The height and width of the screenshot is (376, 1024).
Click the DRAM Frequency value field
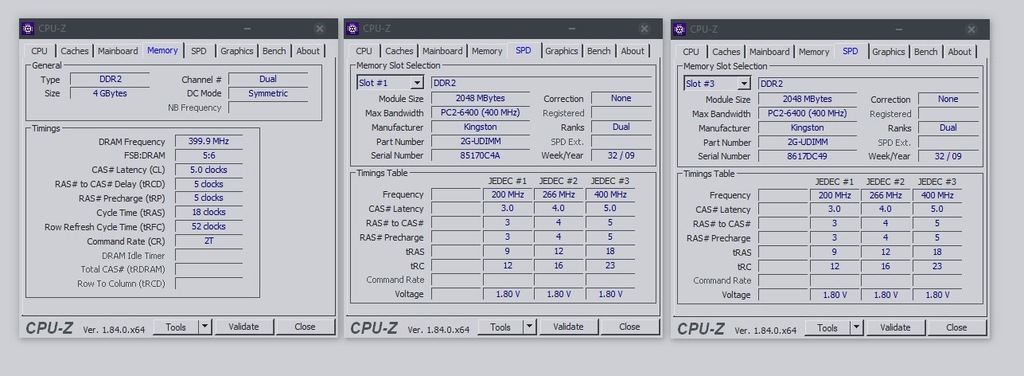pyautogui.click(x=208, y=141)
